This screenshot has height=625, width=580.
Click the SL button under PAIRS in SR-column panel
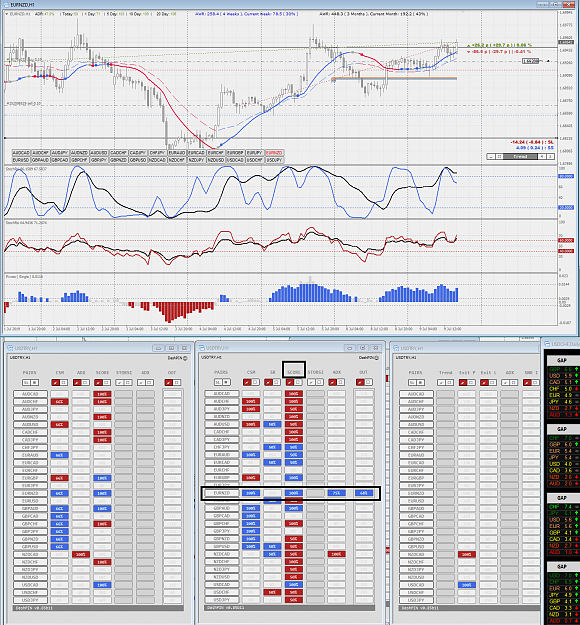pyautogui.click(x=218, y=382)
